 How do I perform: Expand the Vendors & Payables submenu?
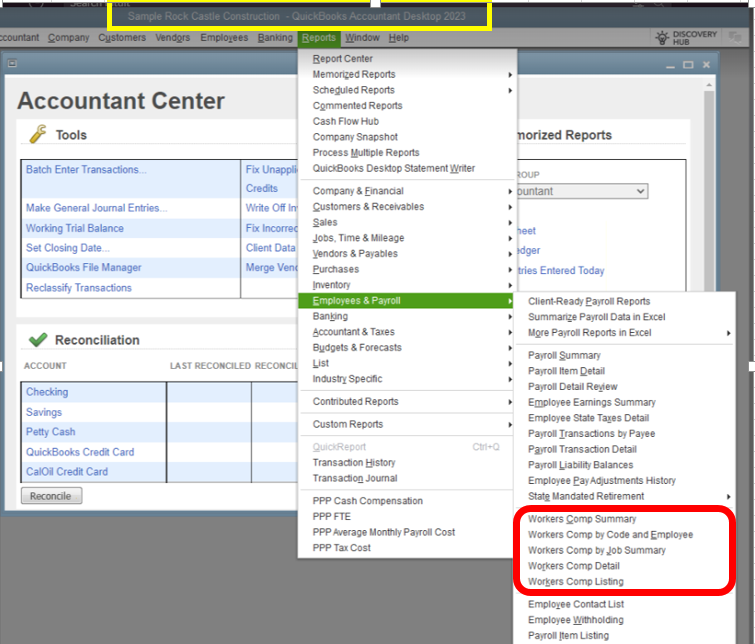[510, 254]
